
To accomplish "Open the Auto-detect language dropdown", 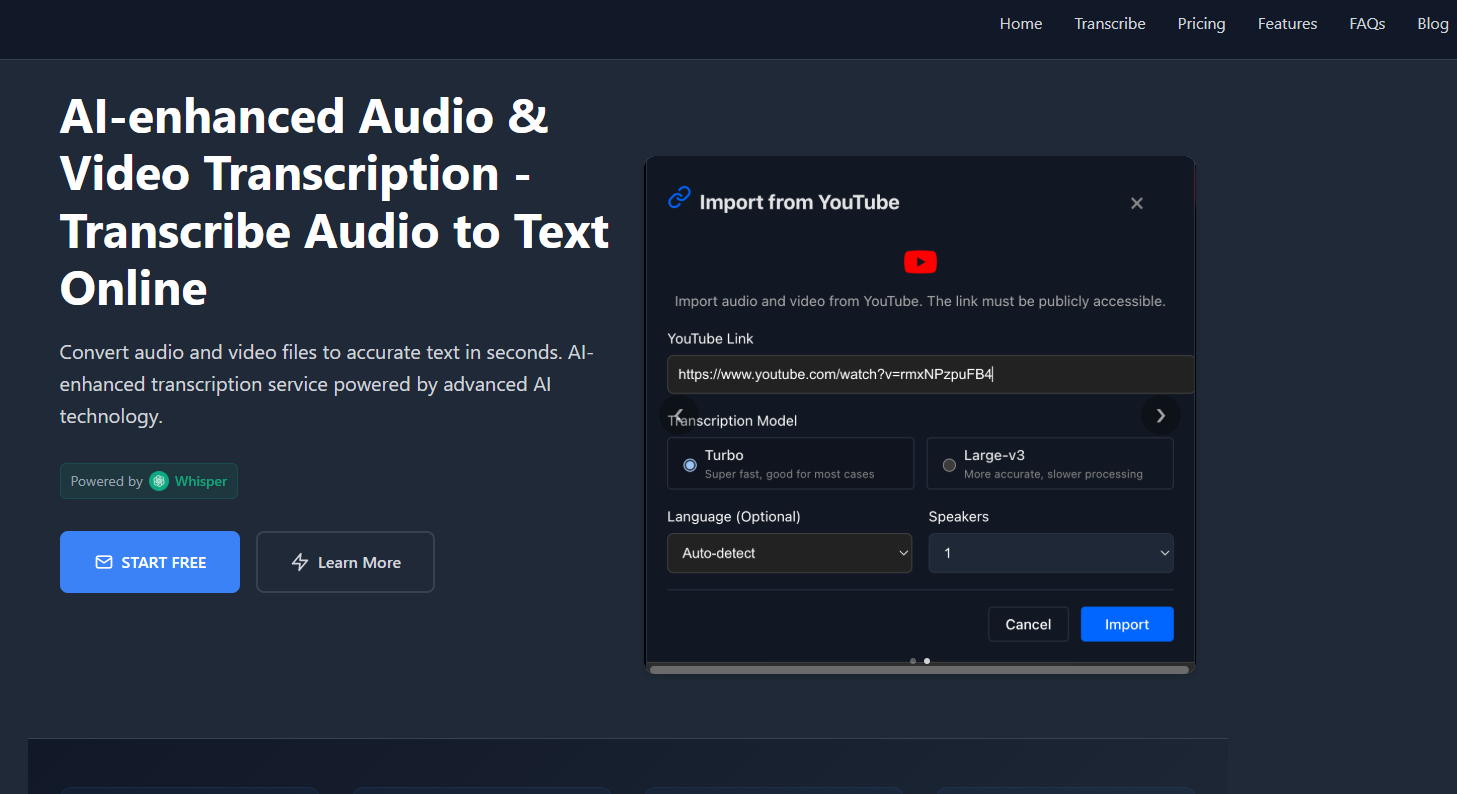I will coord(789,553).
